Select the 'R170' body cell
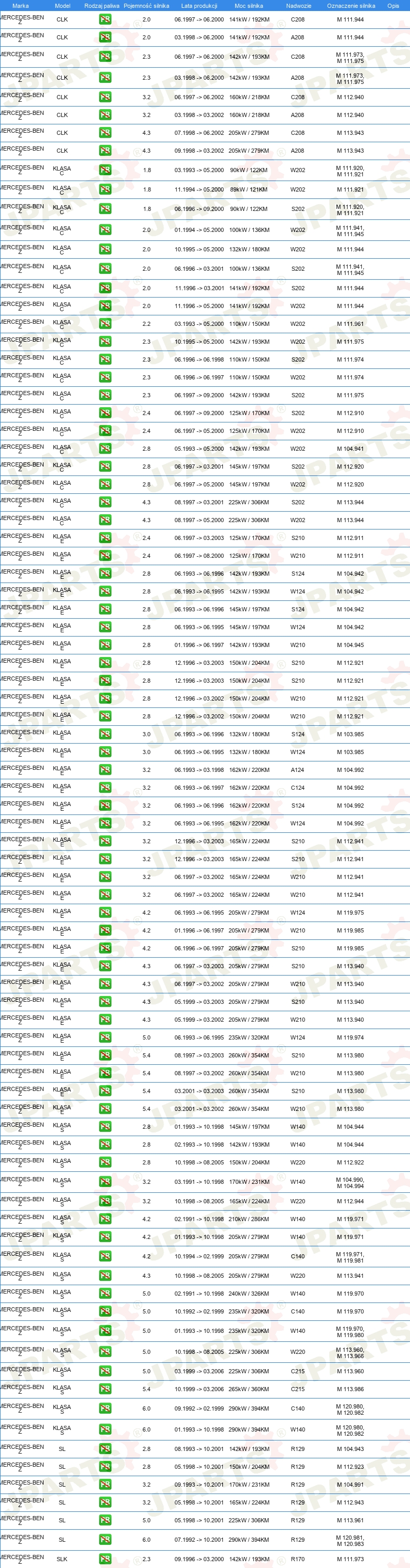The width and height of the screenshot is (410, 1568). (x=297, y=1559)
